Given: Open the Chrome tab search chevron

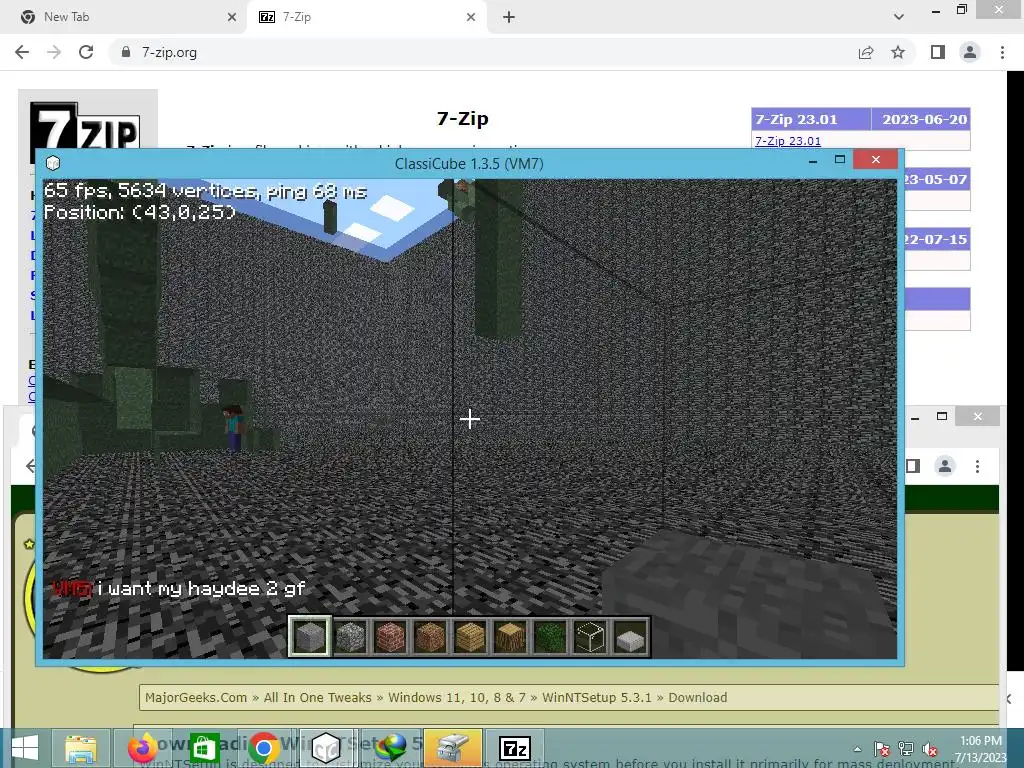Looking at the screenshot, I should coord(899,17).
